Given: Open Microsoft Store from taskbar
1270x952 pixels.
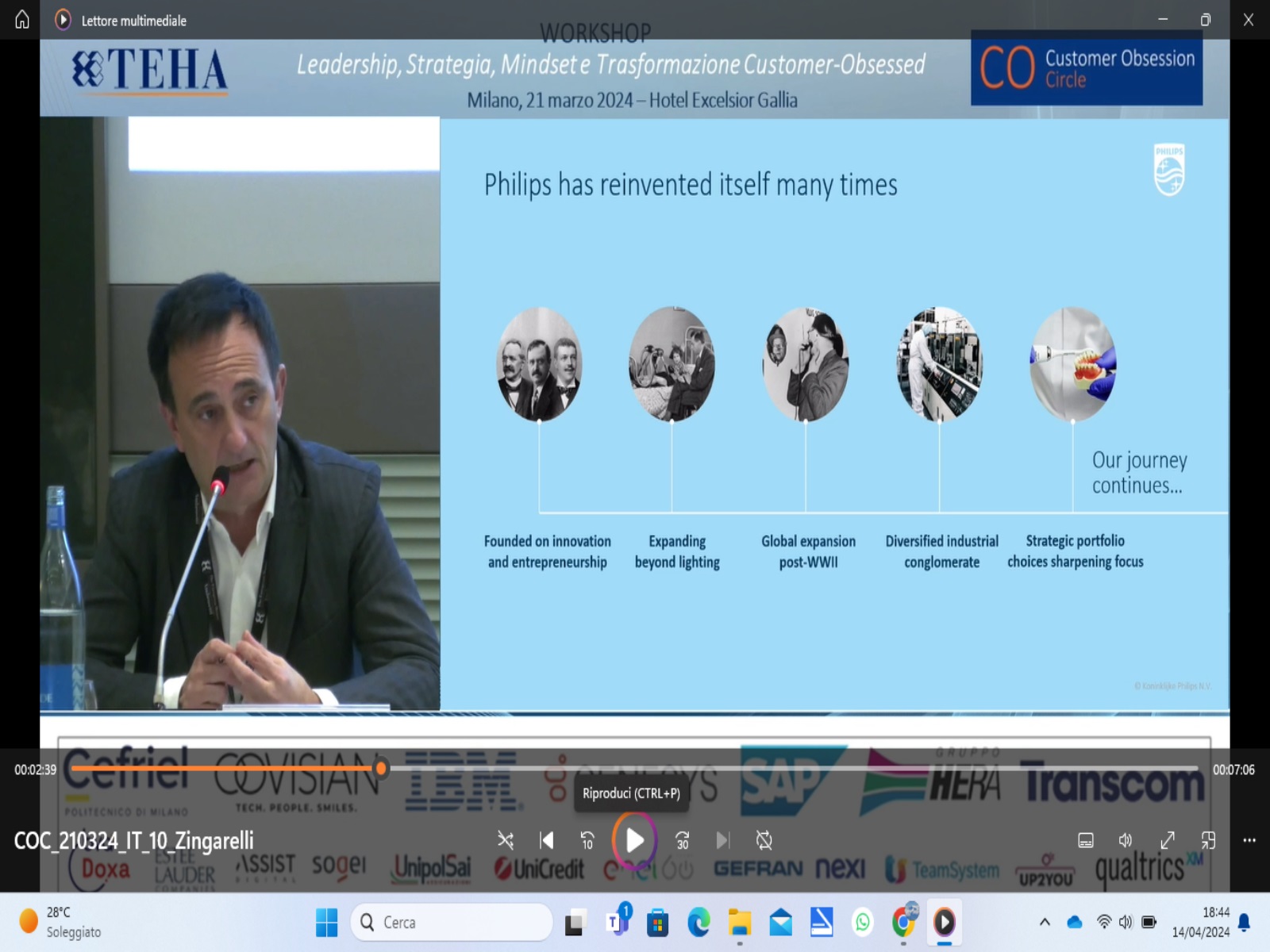Looking at the screenshot, I should (x=657, y=922).
